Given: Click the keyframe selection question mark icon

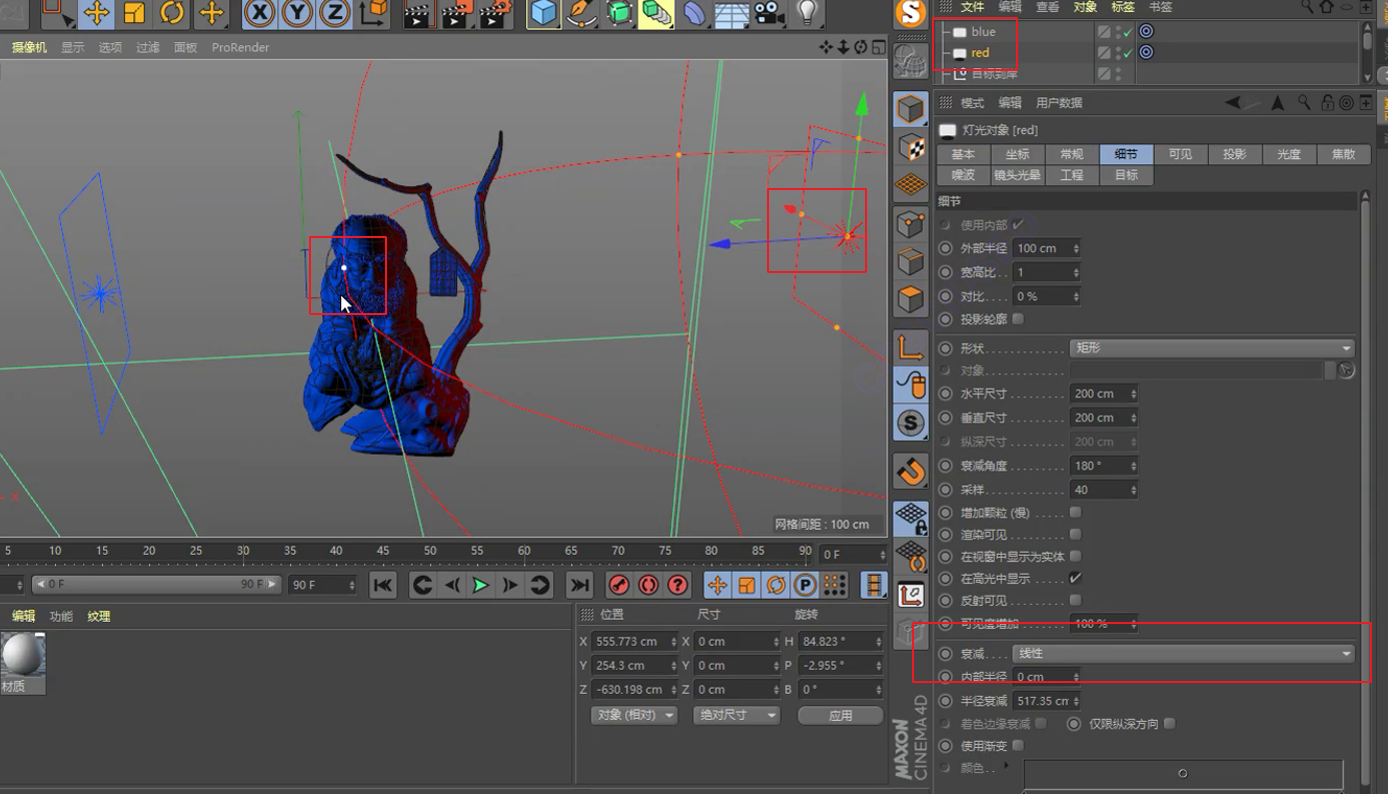Looking at the screenshot, I should 677,585.
